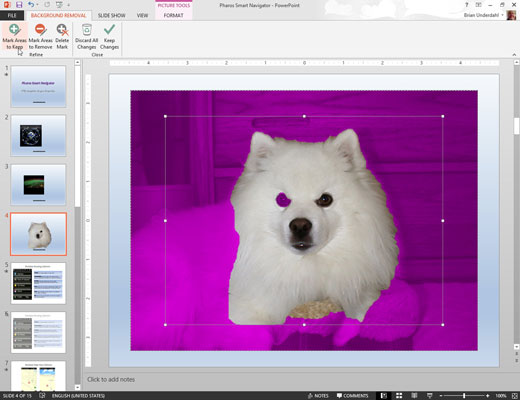This screenshot has width=520, height=400.
Task: Select Mark Areas to Keep tool
Action: [14, 37]
